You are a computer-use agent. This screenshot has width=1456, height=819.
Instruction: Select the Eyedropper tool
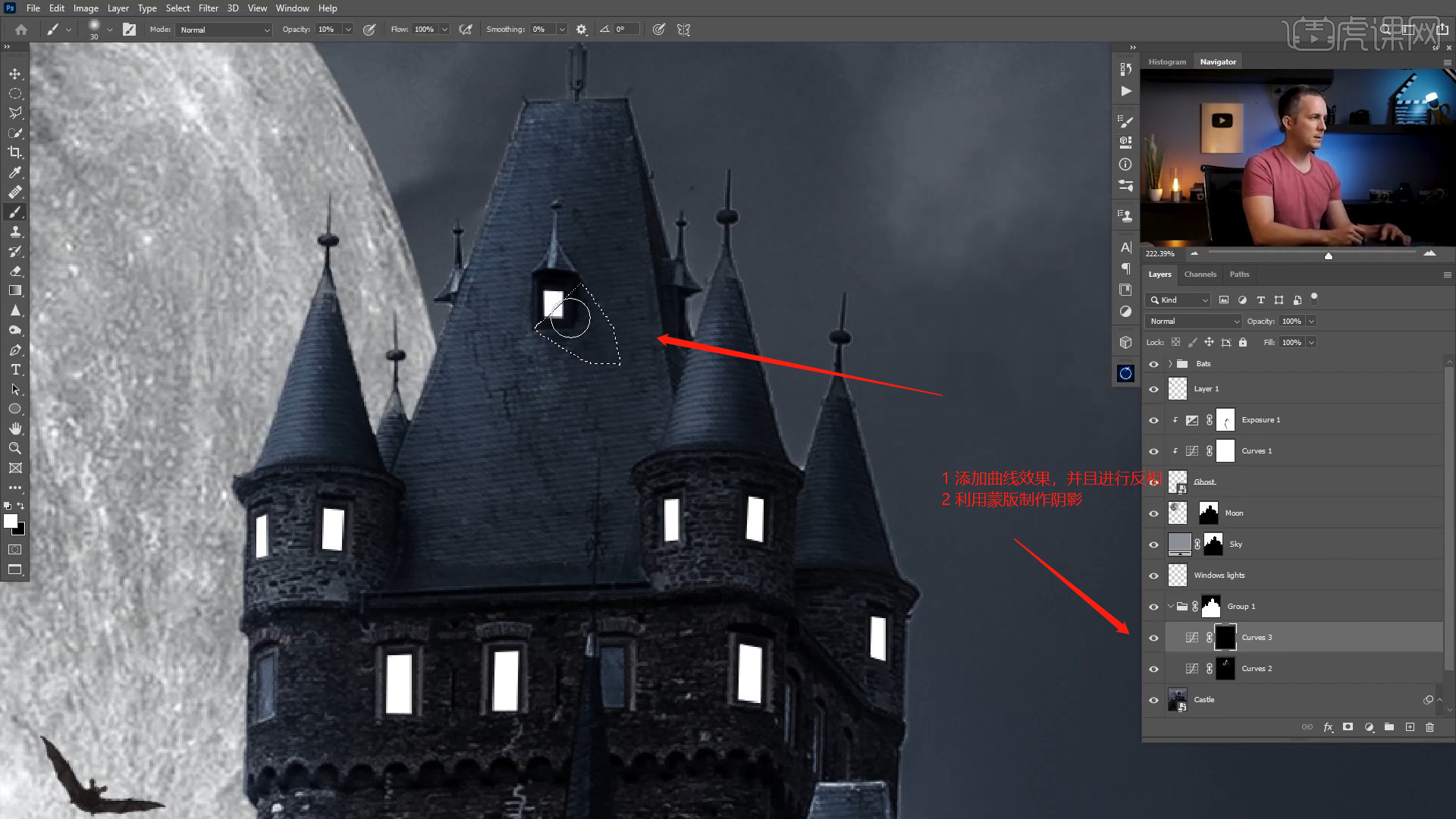tap(15, 172)
